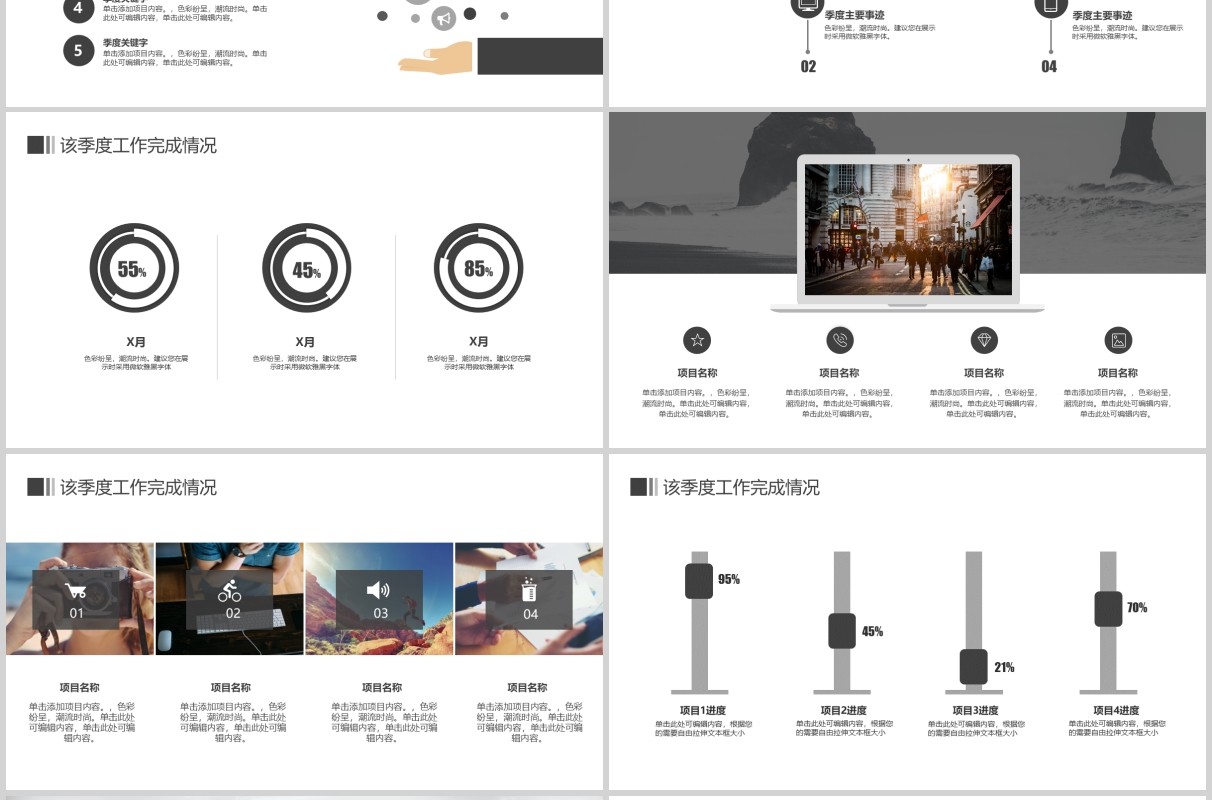1212x800 pixels.
Task: Open the desk keyboard photo tile 02
Action: (230, 599)
